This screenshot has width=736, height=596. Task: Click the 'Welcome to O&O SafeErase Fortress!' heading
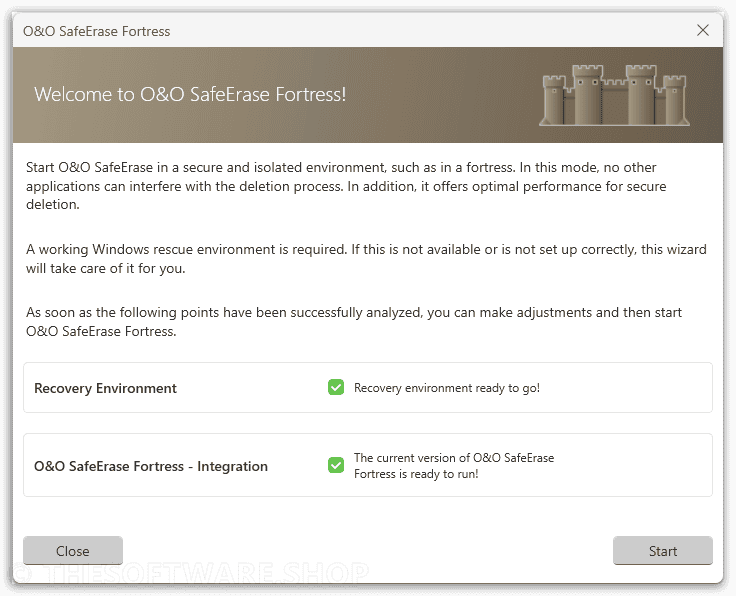[190, 94]
